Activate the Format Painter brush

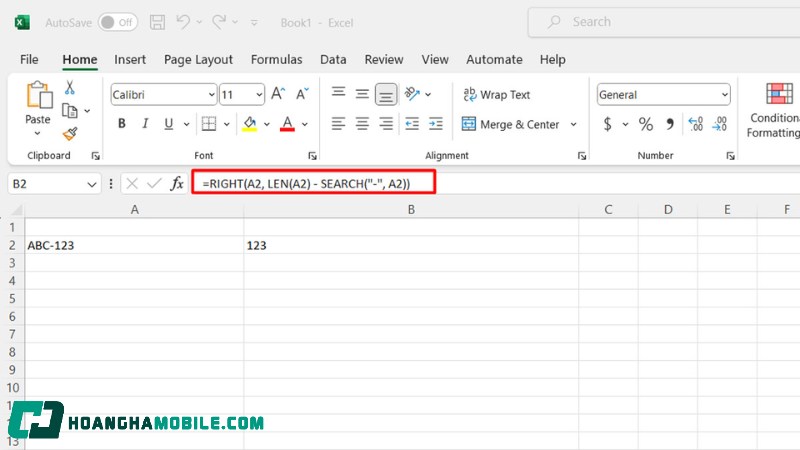(70, 134)
